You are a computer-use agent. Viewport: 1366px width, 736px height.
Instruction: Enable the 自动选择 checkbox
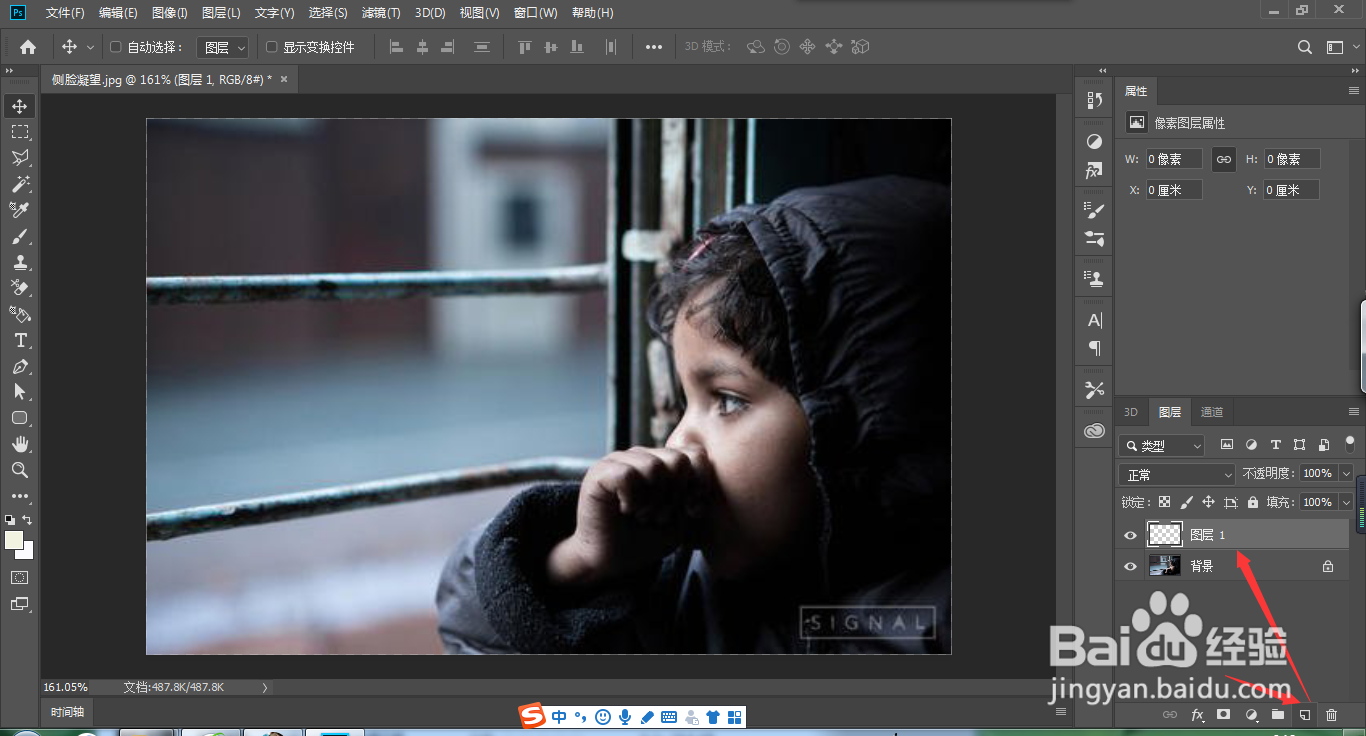115,47
